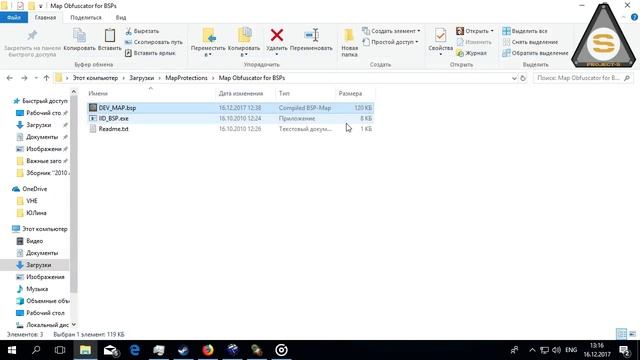The width and height of the screenshot is (640, 360).
Task: Open the New item (Создать элемент) dropdown
Action: 391,31
